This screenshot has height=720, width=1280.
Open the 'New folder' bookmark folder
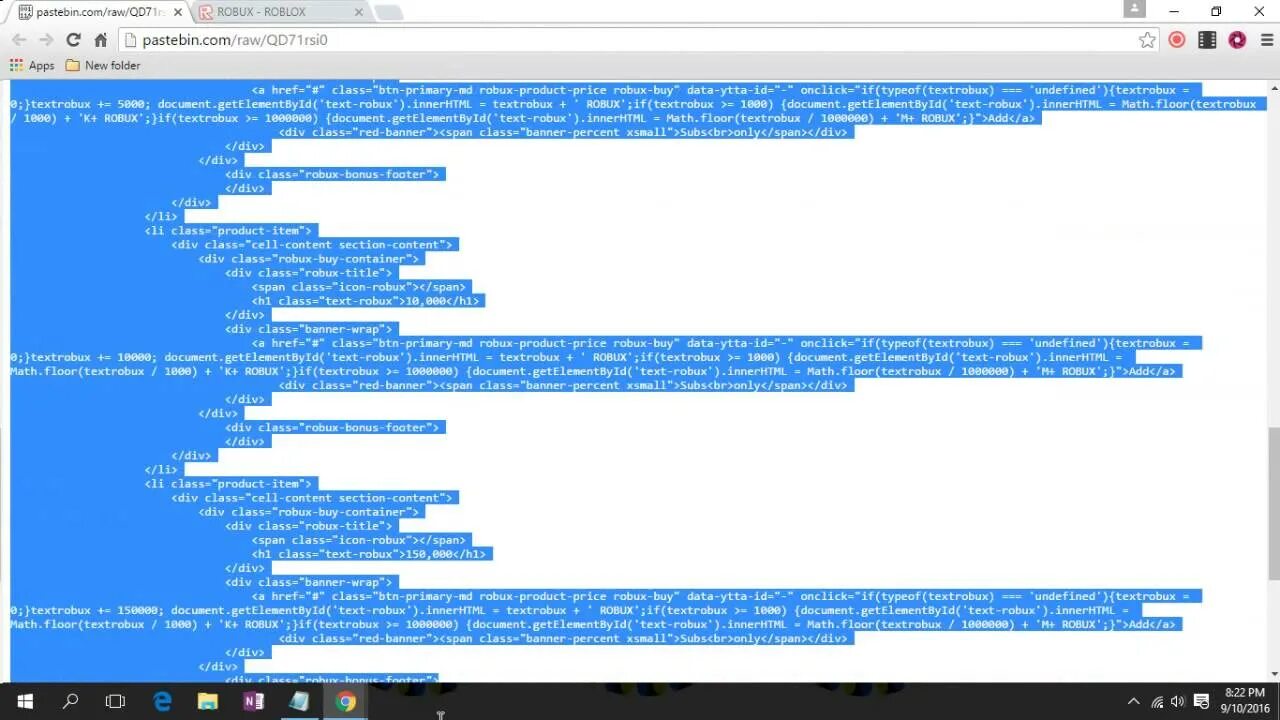[x=103, y=65]
